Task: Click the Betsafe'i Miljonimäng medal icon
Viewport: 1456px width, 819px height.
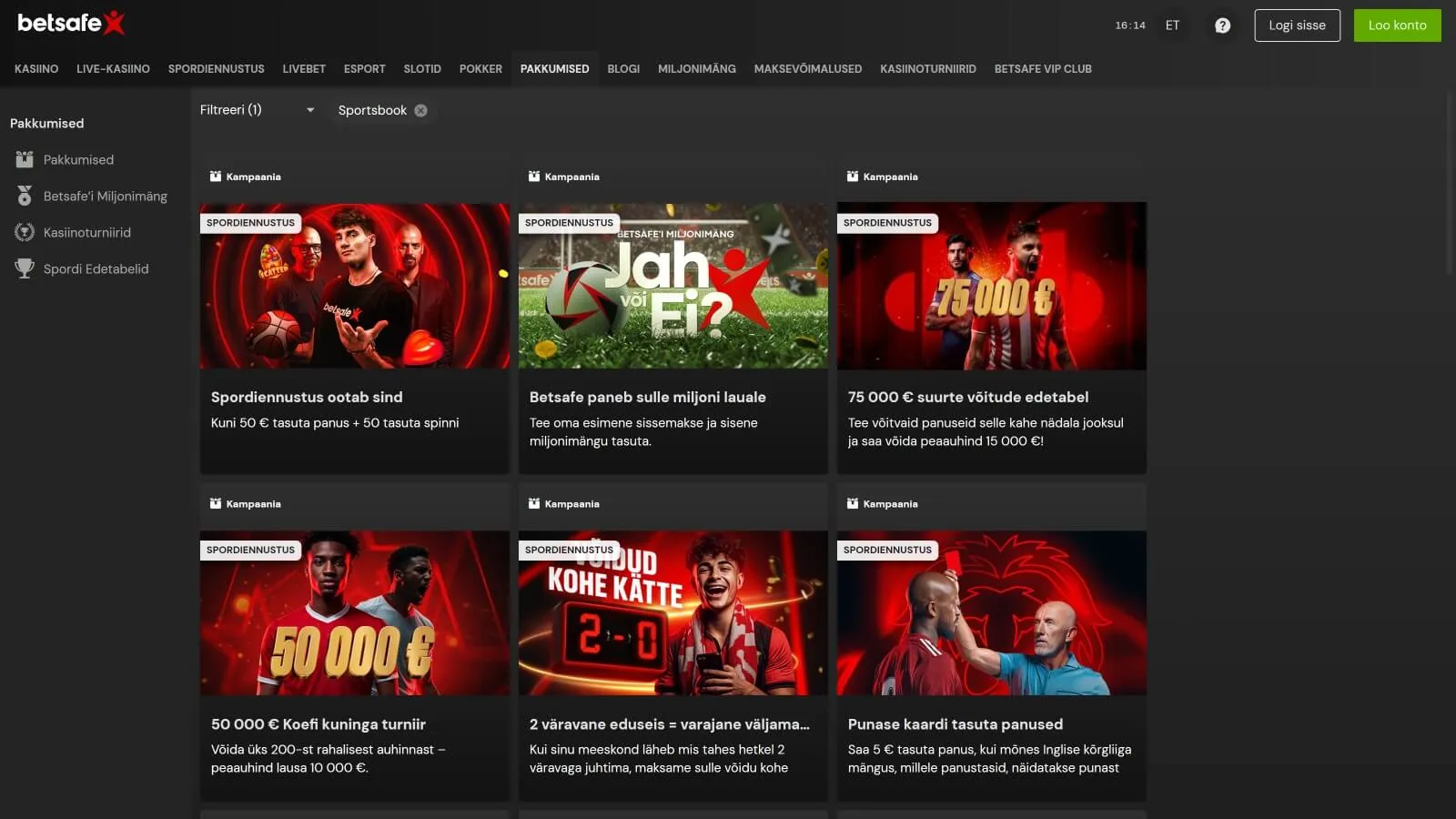Action: [25, 196]
